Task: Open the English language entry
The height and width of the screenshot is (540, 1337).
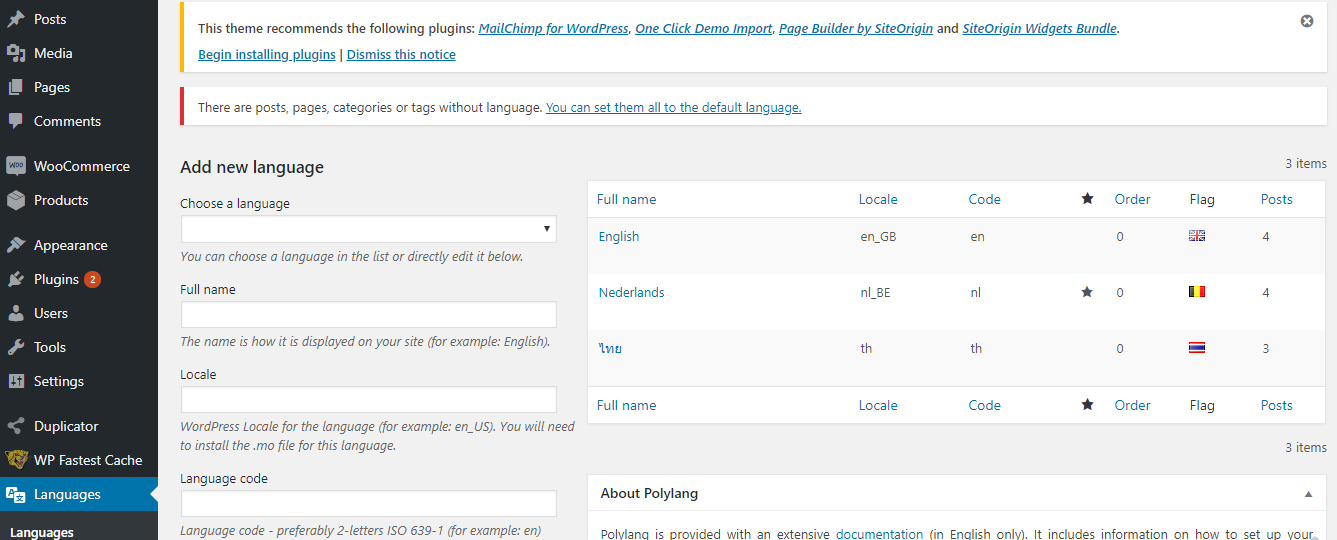Action: coord(618,236)
